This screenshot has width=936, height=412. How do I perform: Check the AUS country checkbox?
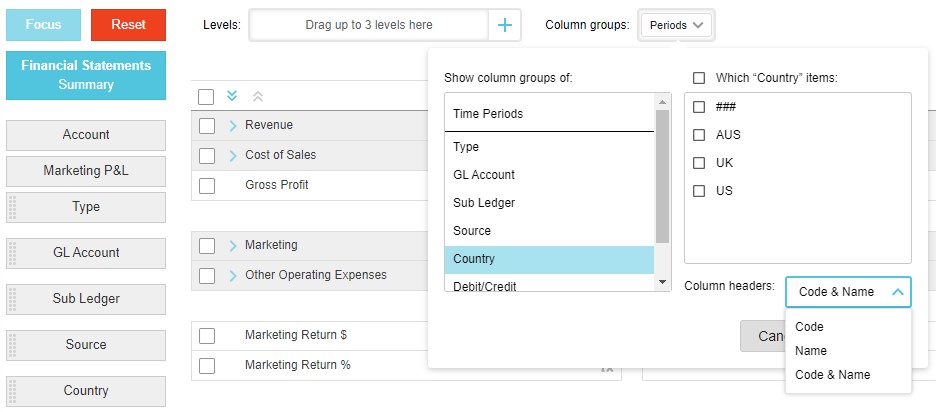pos(699,135)
